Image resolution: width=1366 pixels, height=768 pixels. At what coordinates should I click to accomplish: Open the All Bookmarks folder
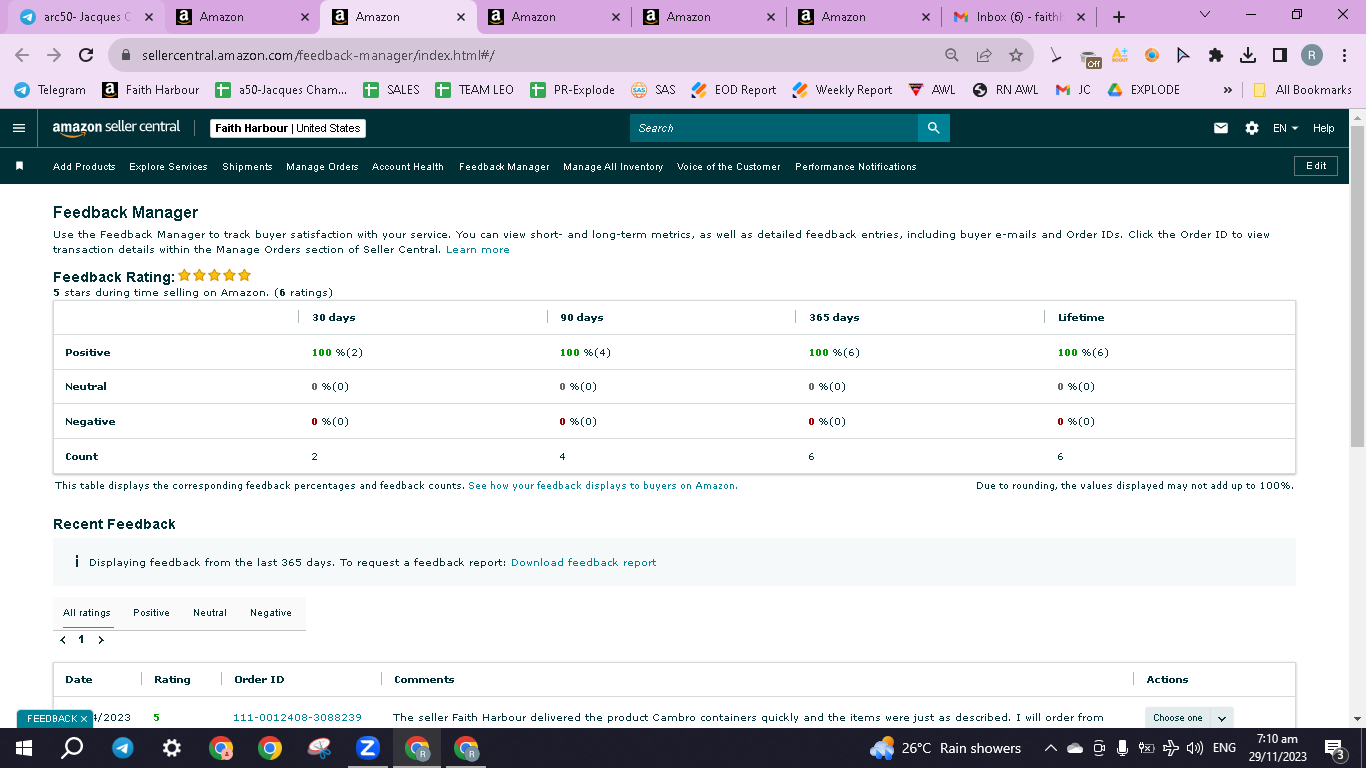(1302, 89)
